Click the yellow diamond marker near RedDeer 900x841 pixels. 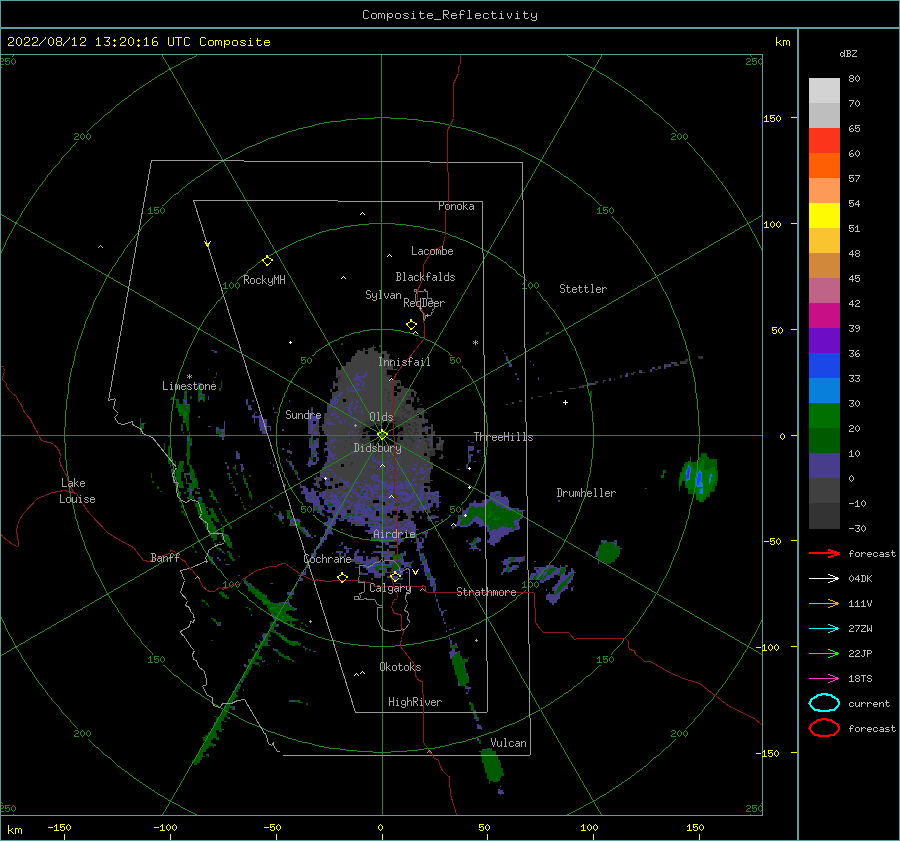(412, 325)
